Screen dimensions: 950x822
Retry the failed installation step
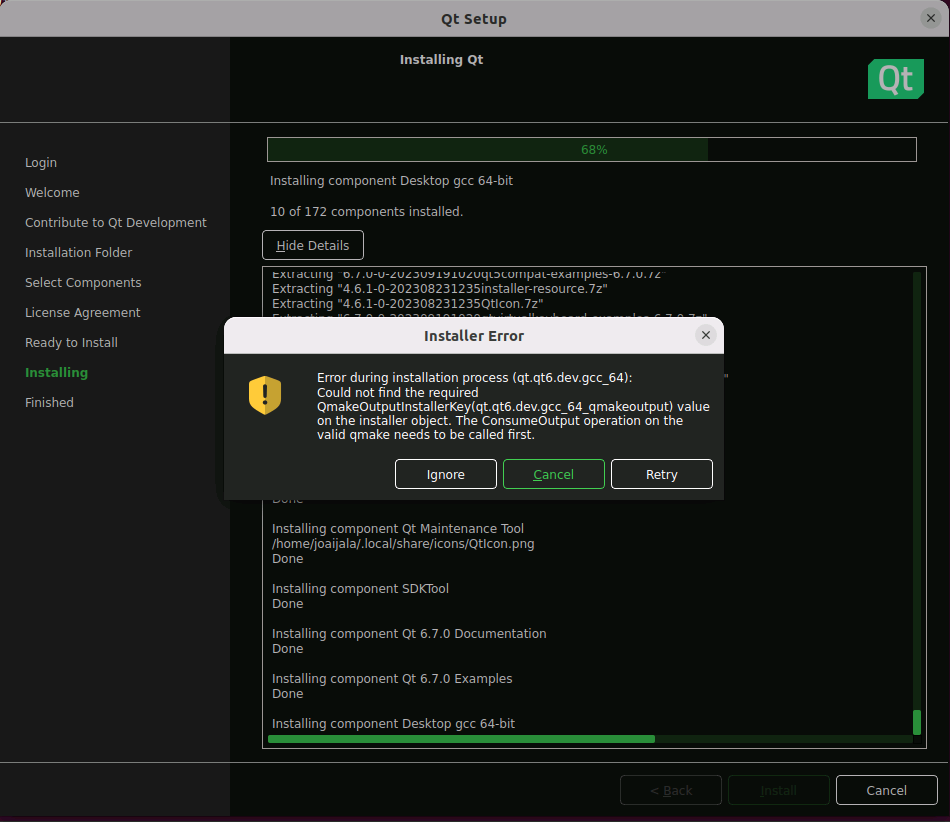pyautogui.click(x=662, y=474)
